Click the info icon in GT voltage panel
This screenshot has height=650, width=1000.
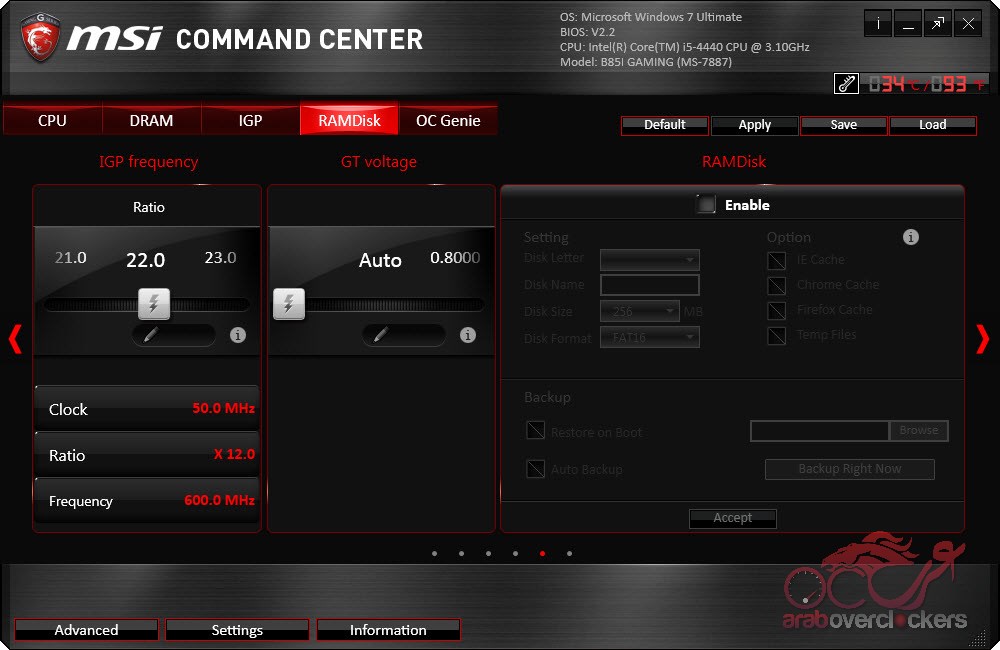[x=468, y=335]
